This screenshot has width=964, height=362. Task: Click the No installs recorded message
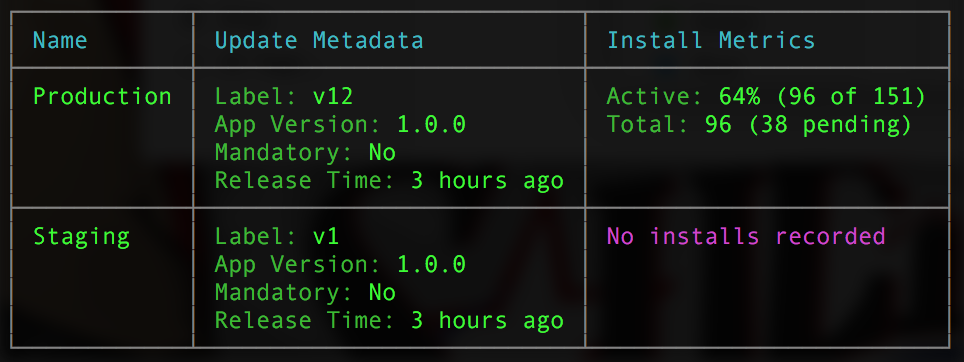click(x=746, y=237)
